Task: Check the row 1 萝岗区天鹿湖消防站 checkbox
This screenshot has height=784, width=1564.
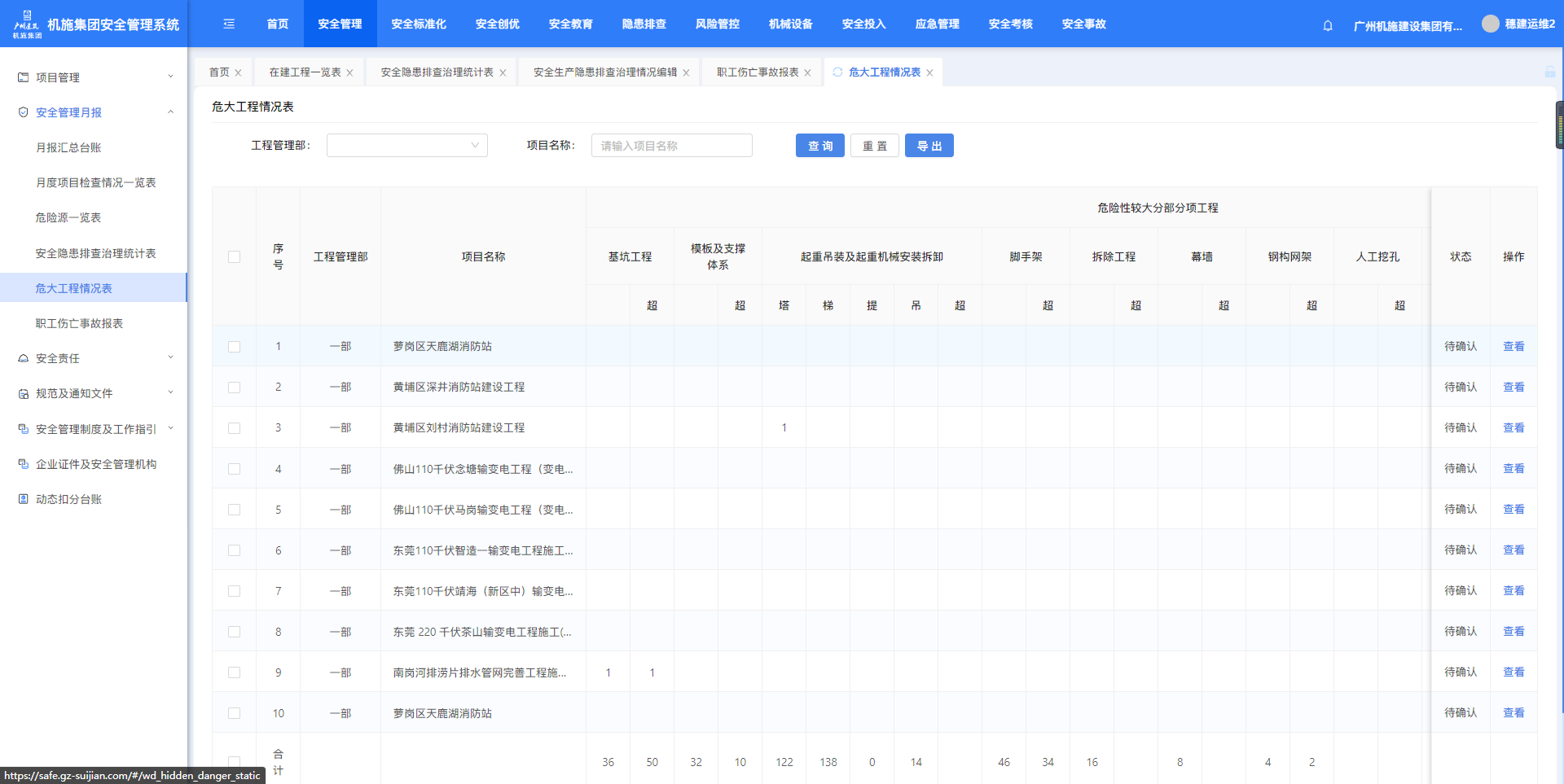Action: 235,347
